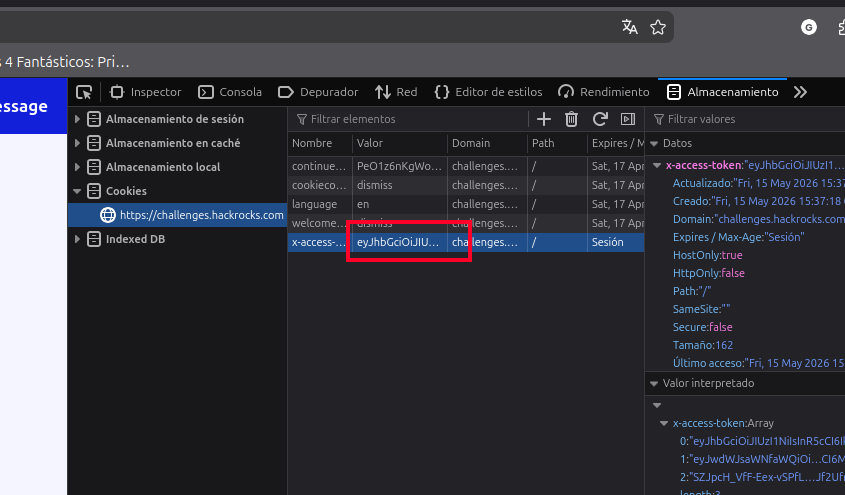
Task: Open the Inspector tab
Action: pyautogui.click(x=146, y=92)
